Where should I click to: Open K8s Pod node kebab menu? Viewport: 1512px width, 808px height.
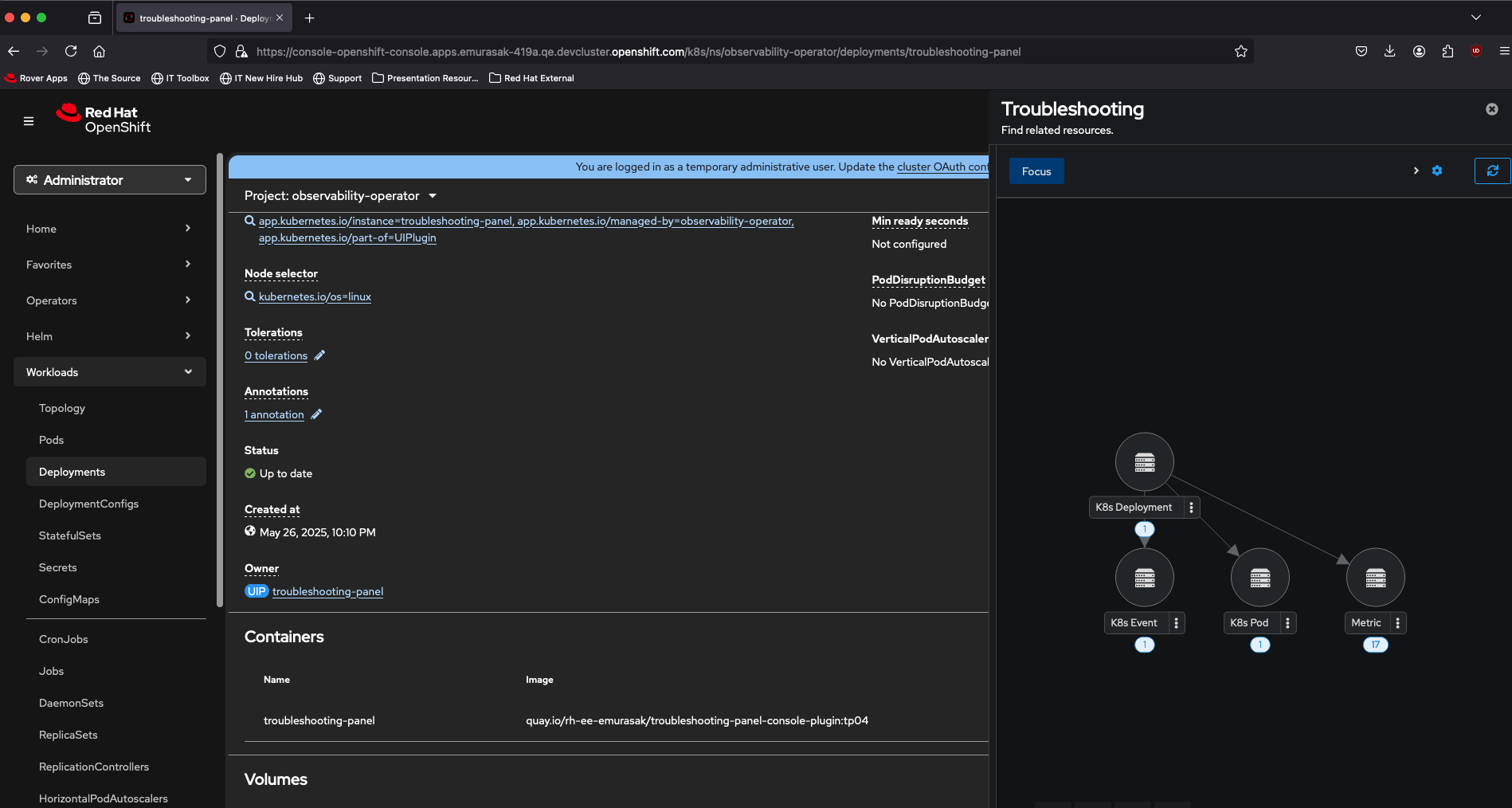pos(1287,623)
